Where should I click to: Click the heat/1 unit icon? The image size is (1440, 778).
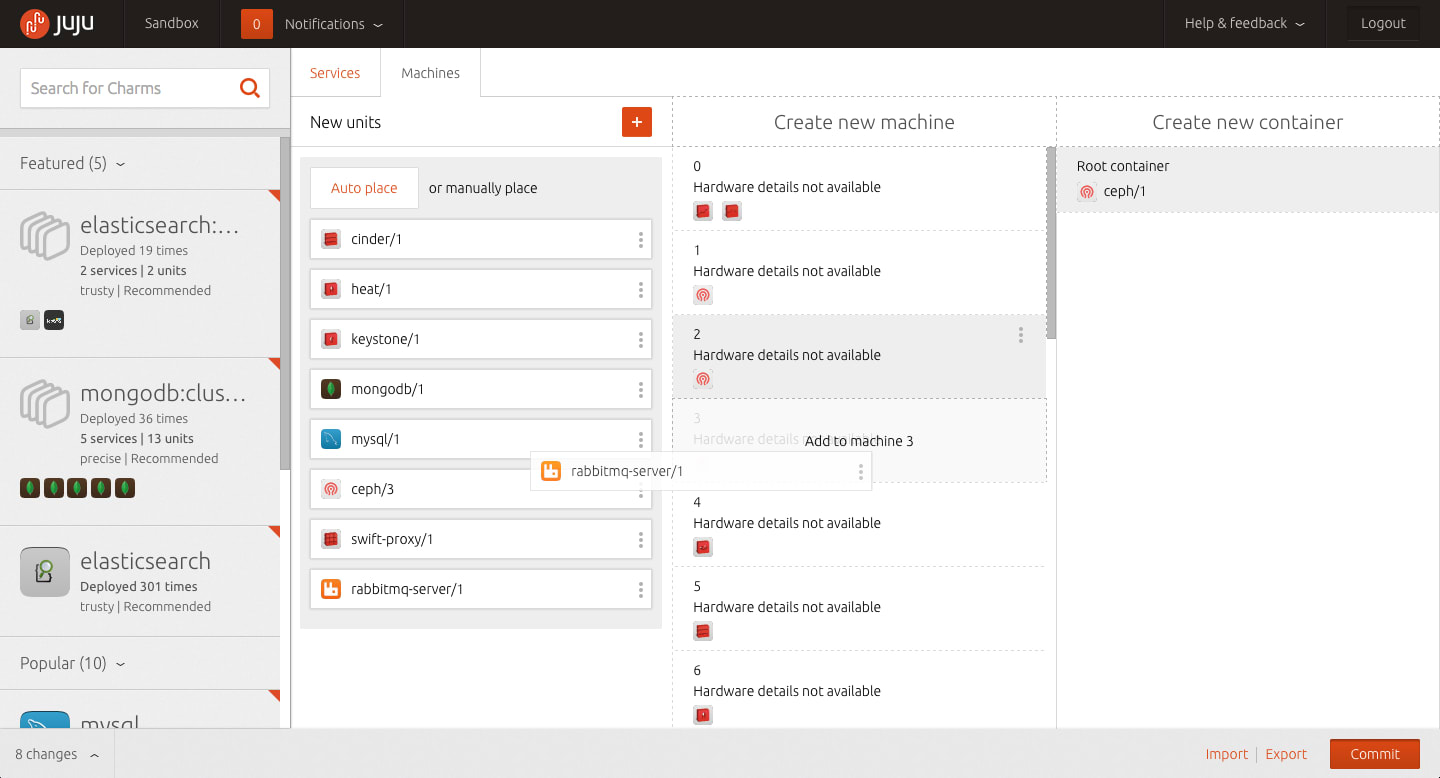331,289
